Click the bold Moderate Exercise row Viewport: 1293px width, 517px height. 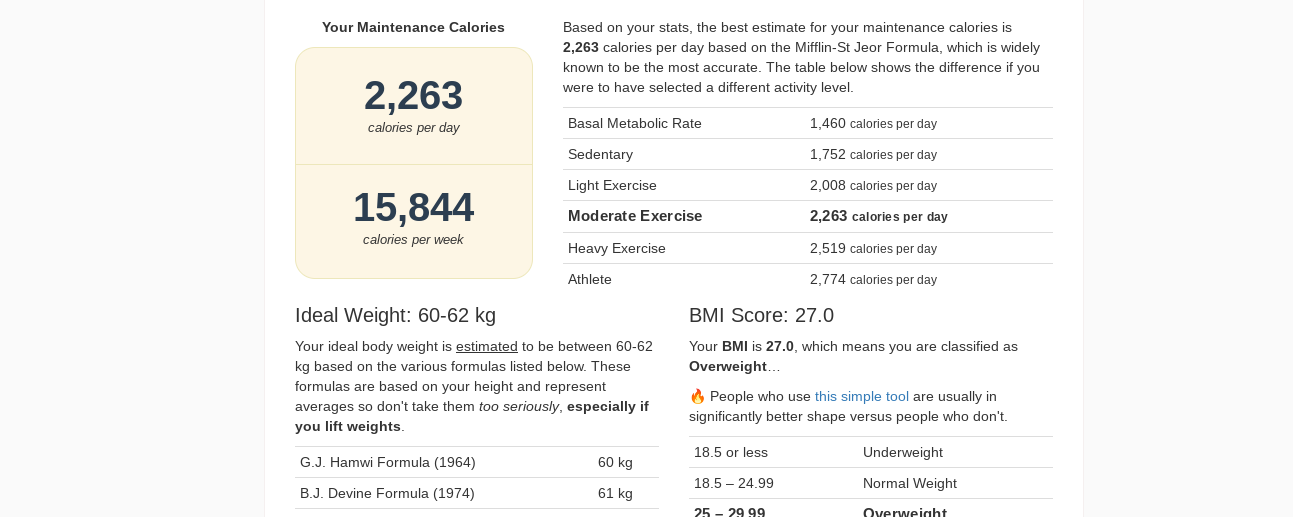(x=807, y=216)
